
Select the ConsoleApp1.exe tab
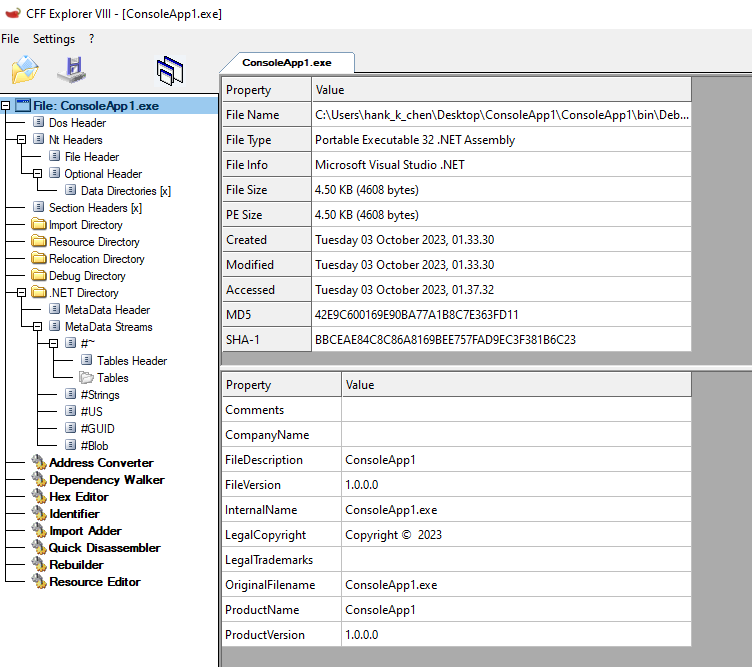pos(287,63)
